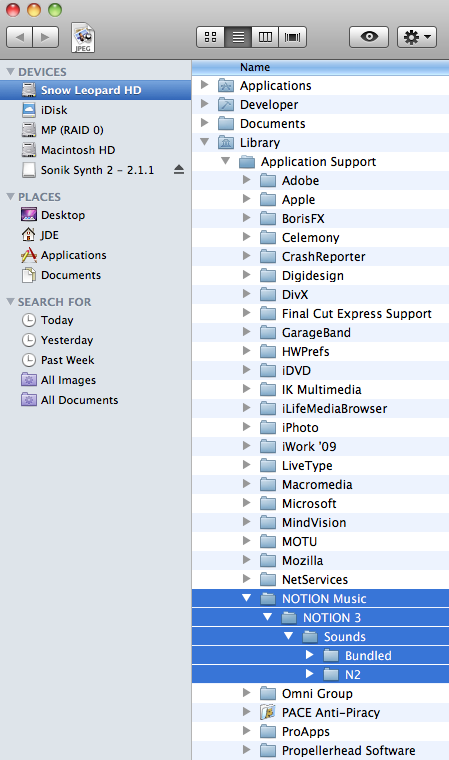Go forward with the right arrow button
The width and height of the screenshot is (449, 760).
point(46,37)
